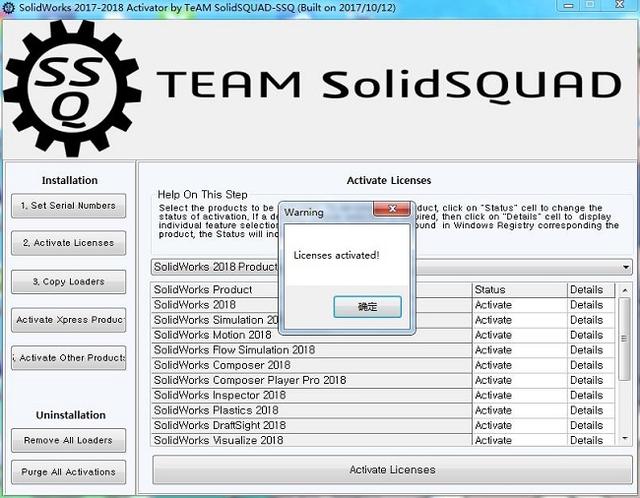This screenshot has width=640, height=498.
Task: Select the SolidWorks Motion 2018 row
Action: pyautogui.click(x=311, y=335)
